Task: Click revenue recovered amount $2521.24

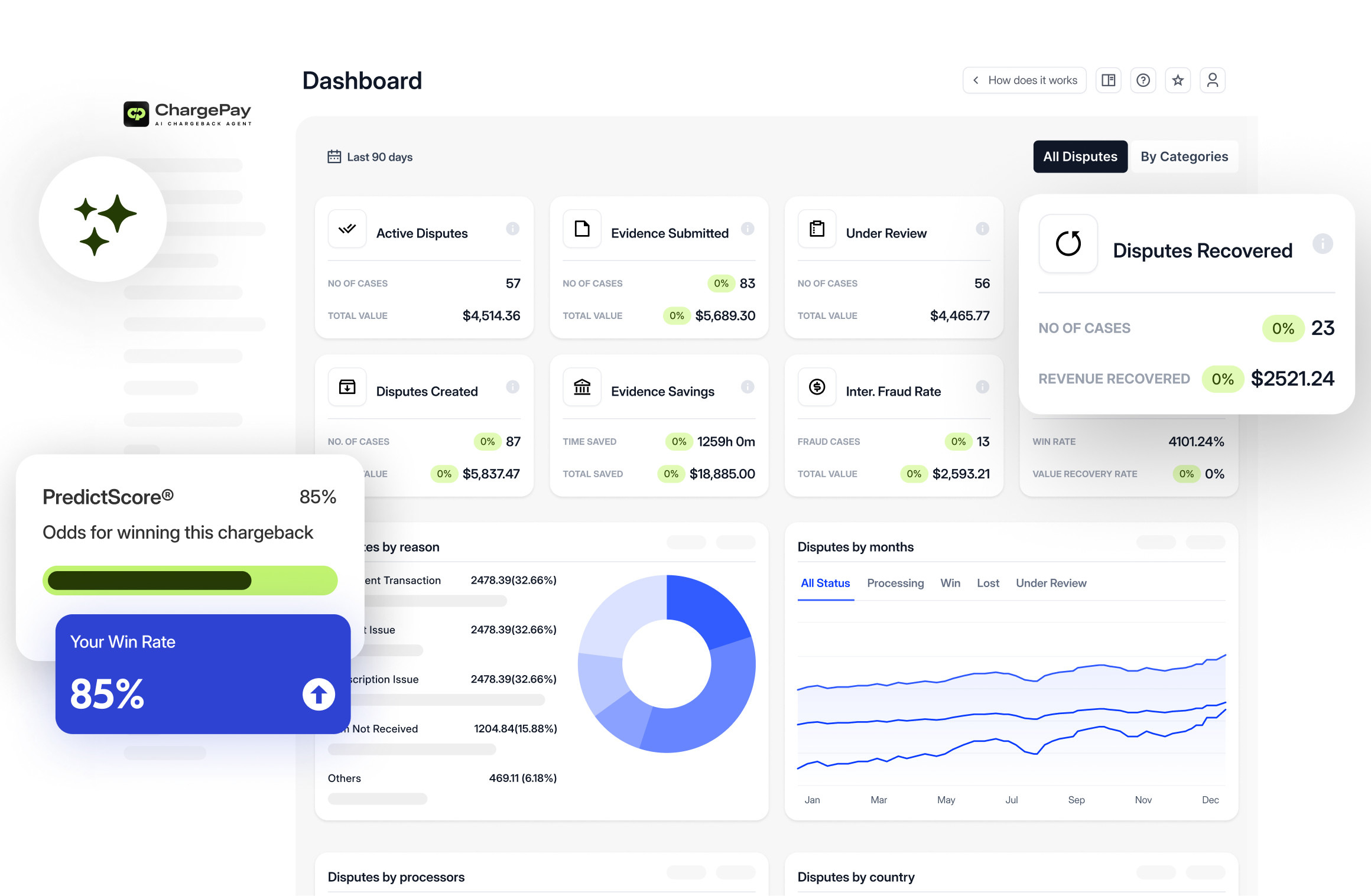Action: [1292, 379]
